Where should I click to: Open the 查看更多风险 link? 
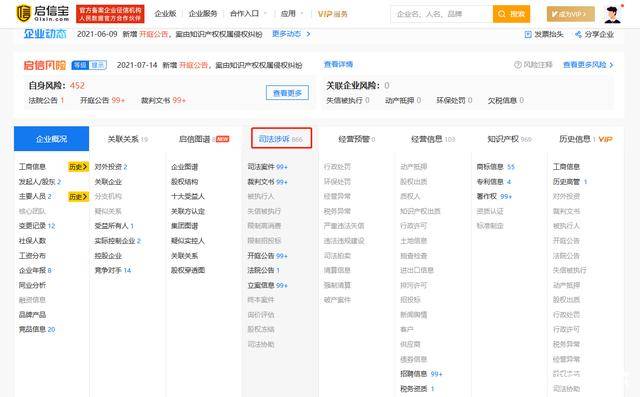click(588, 64)
